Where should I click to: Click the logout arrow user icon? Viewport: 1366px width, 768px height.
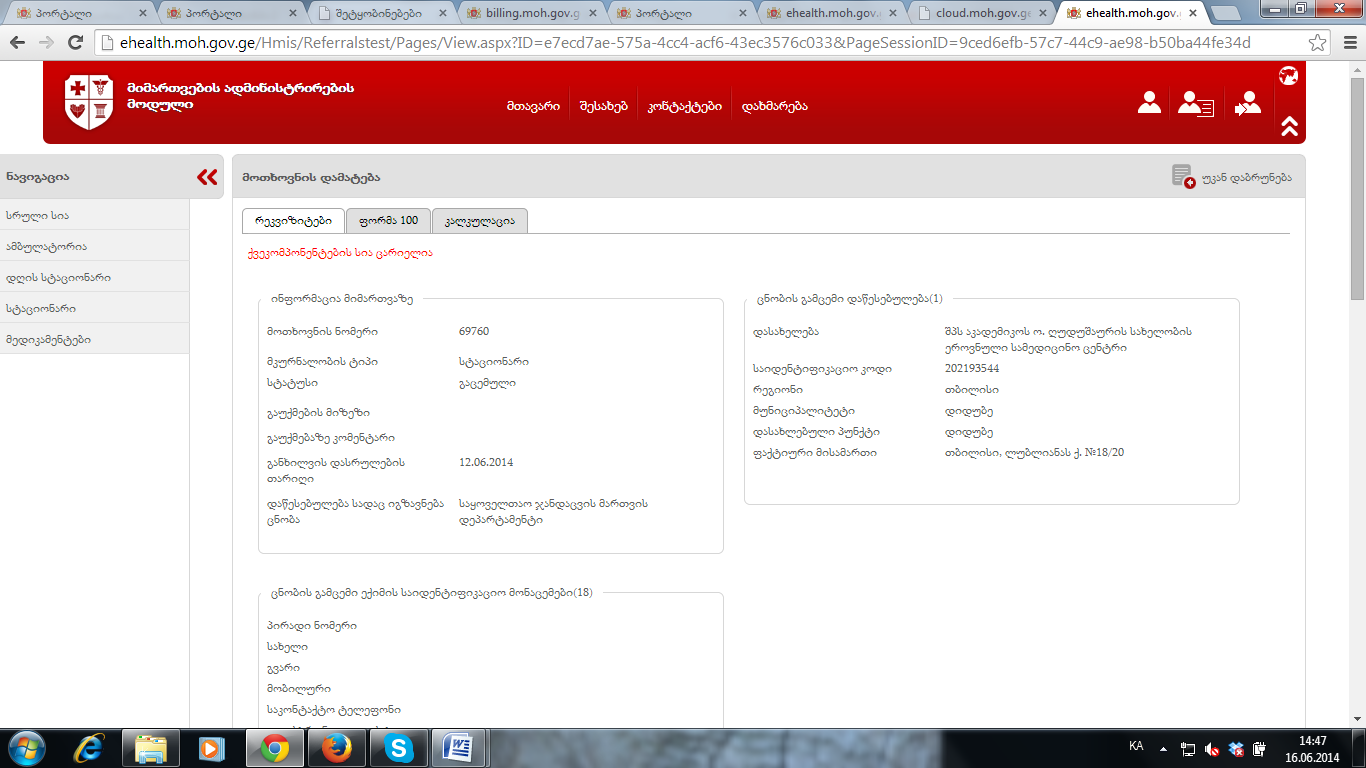click(x=1247, y=104)
